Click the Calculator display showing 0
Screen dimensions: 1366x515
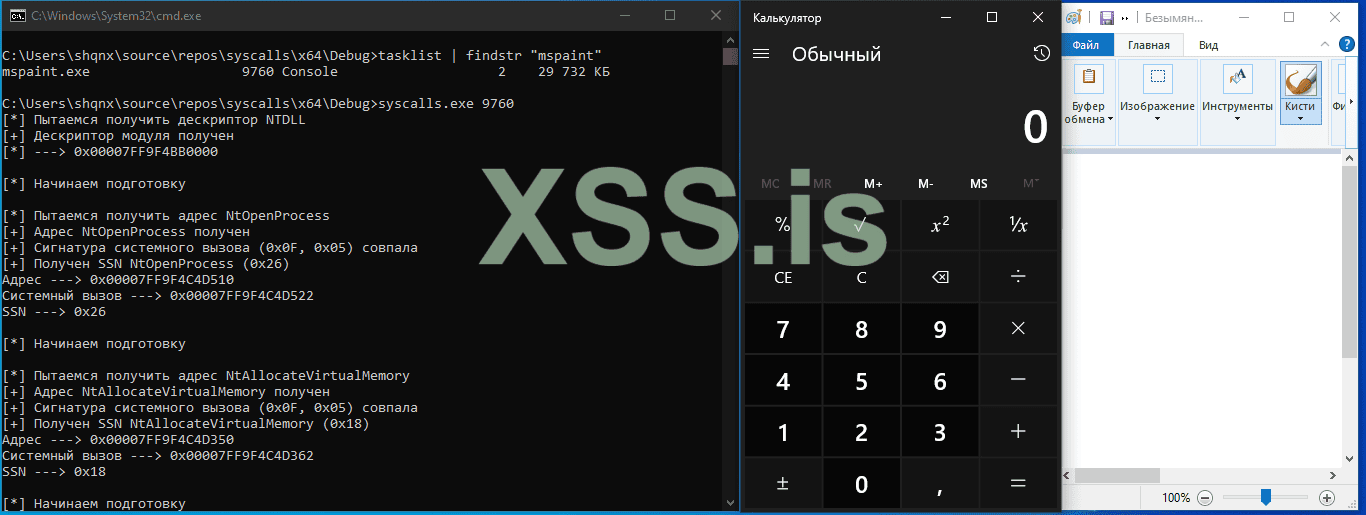(1035, 128)
